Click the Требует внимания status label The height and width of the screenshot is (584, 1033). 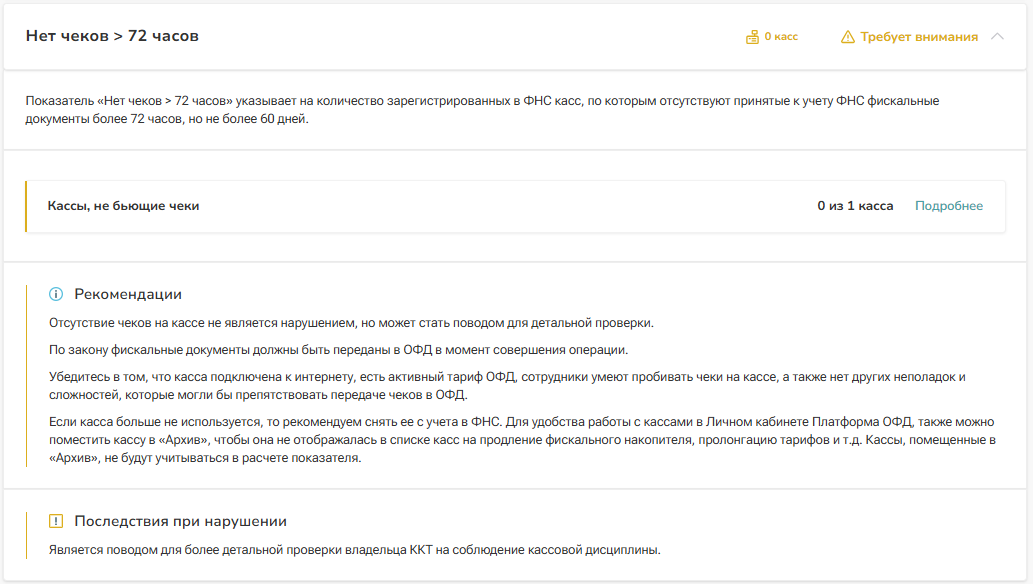coord(918,37)
